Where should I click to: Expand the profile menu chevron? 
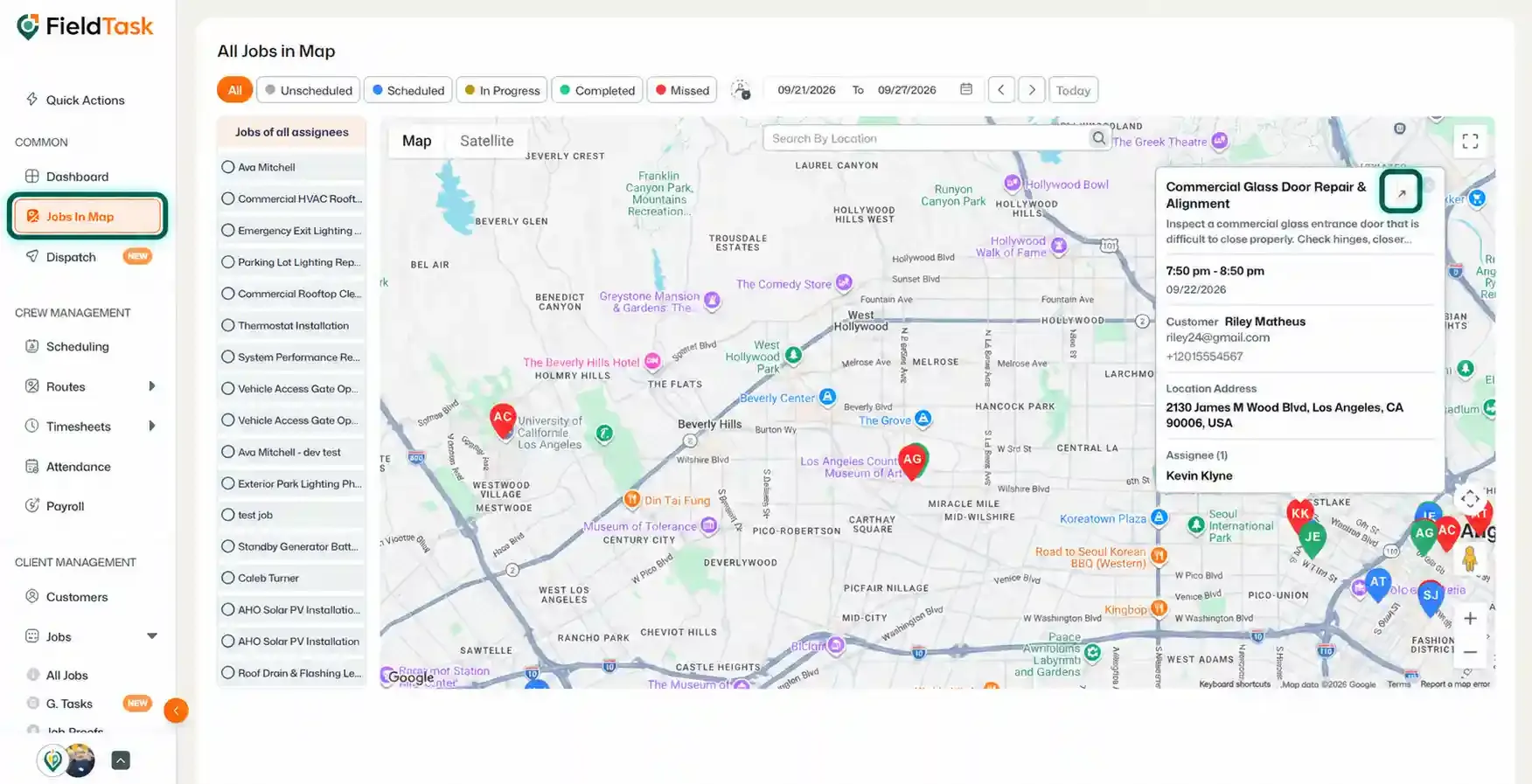click(x=121, y=760)
